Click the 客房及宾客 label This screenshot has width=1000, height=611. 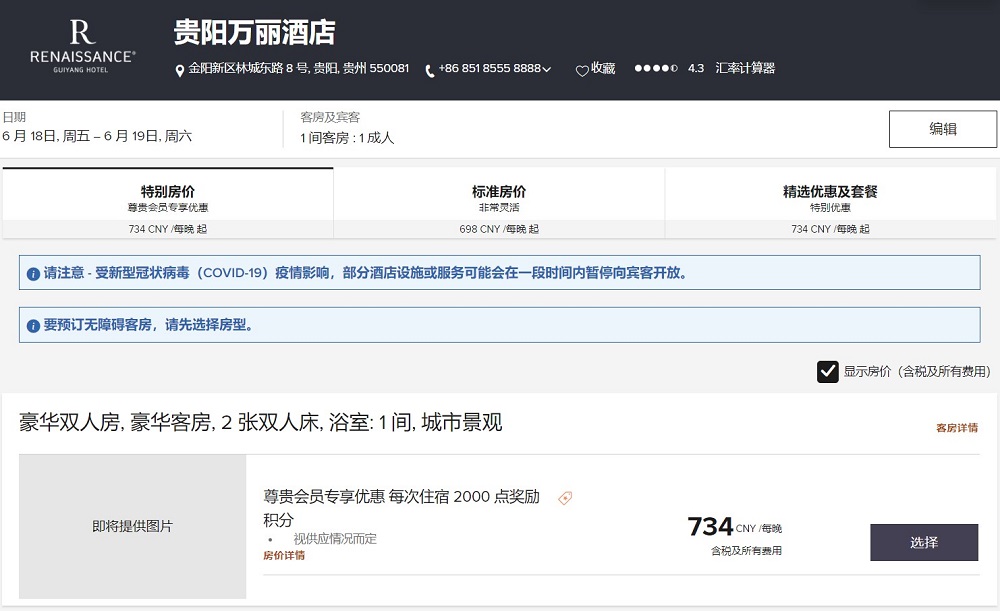(x=330, y=117)
